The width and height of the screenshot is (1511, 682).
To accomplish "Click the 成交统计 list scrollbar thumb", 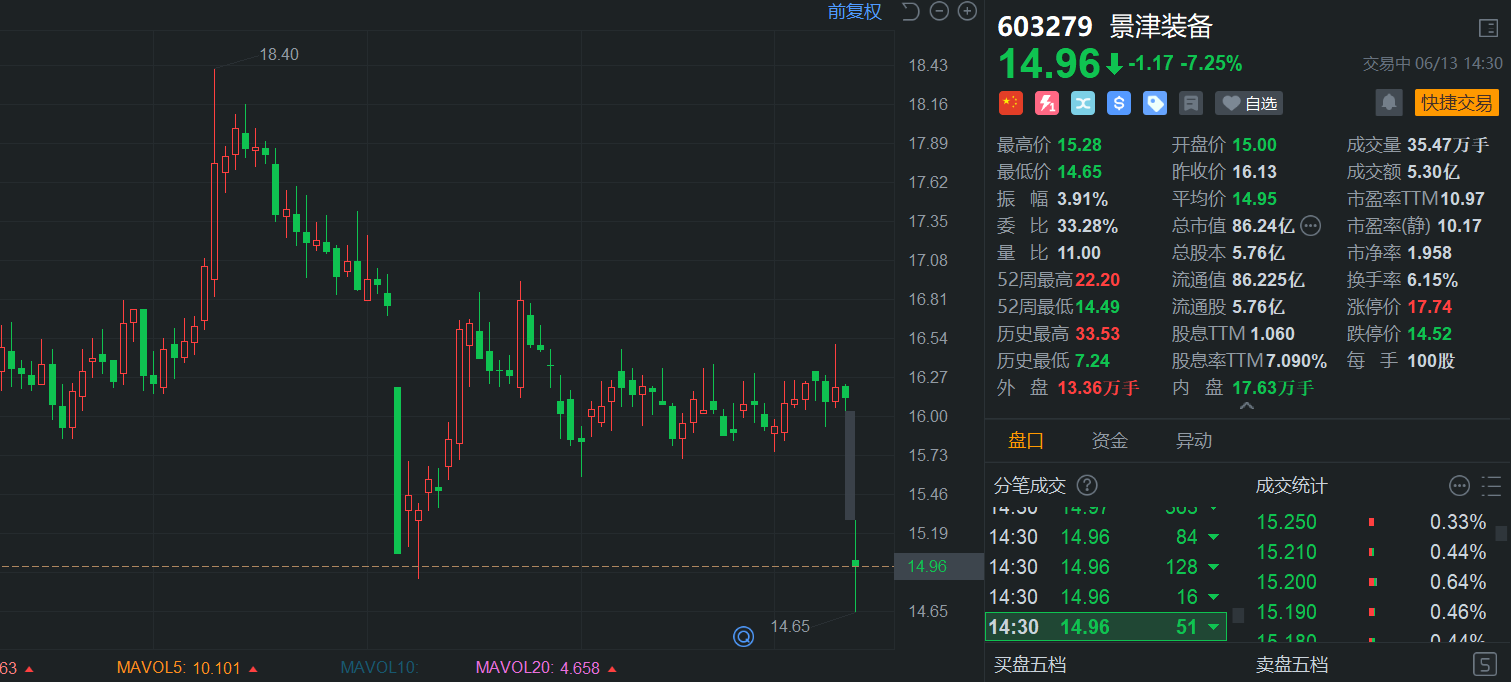I will coord(1501,532).
